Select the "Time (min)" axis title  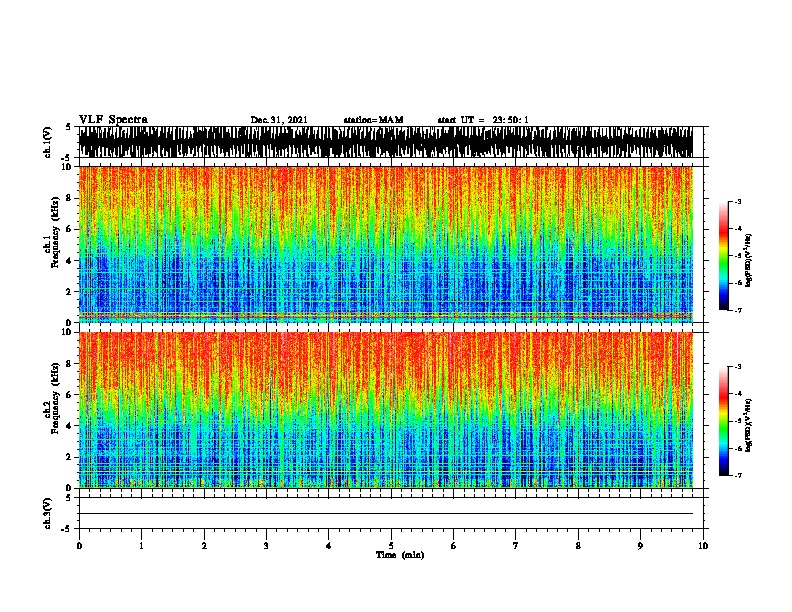(400, 555)
